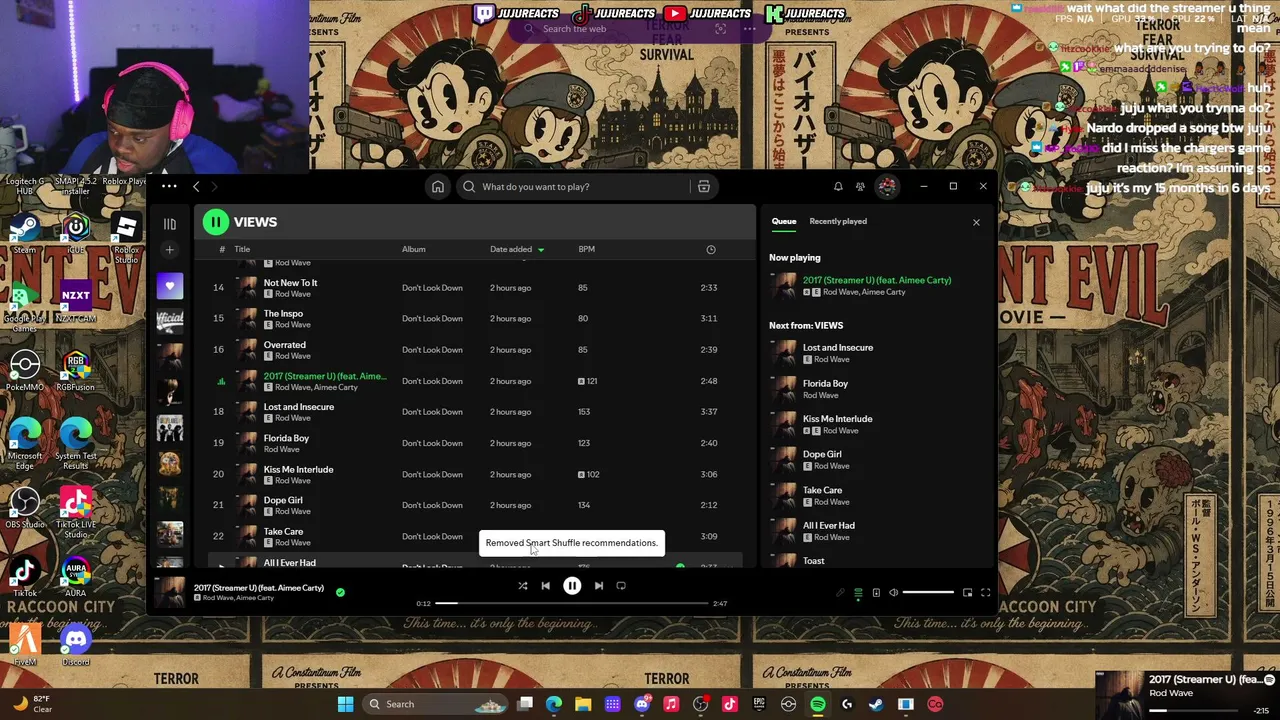Open Steam from the taskbar
Screen dimensions: 1280x720
(x=876, y=704)
